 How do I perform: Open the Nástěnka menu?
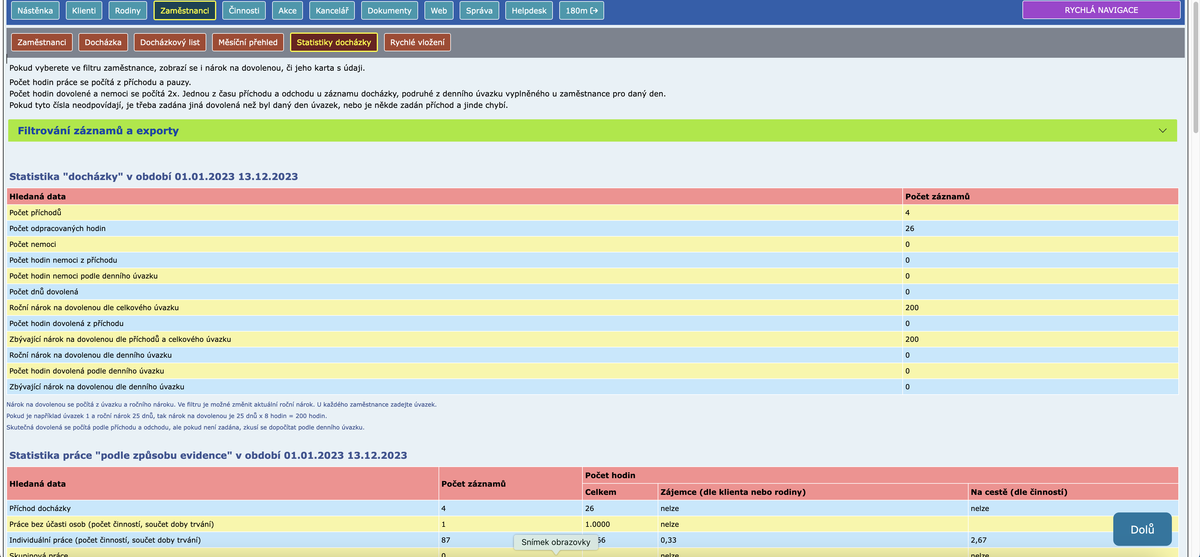coord(36,10)
